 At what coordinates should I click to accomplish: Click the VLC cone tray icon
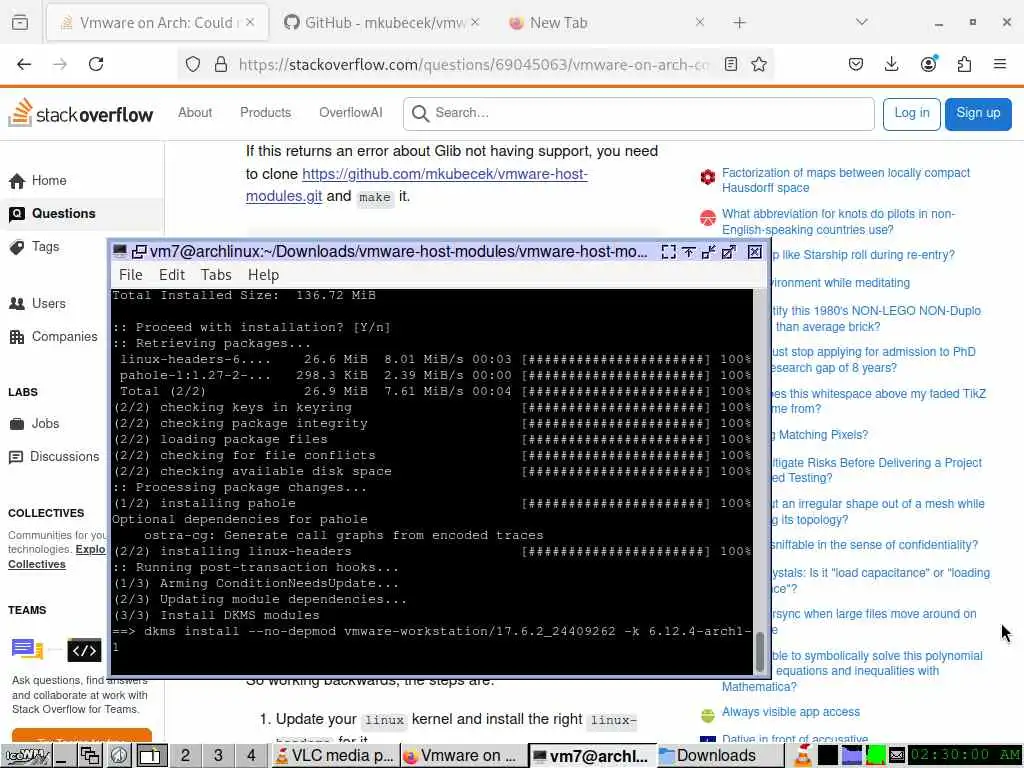click(803, 756)
